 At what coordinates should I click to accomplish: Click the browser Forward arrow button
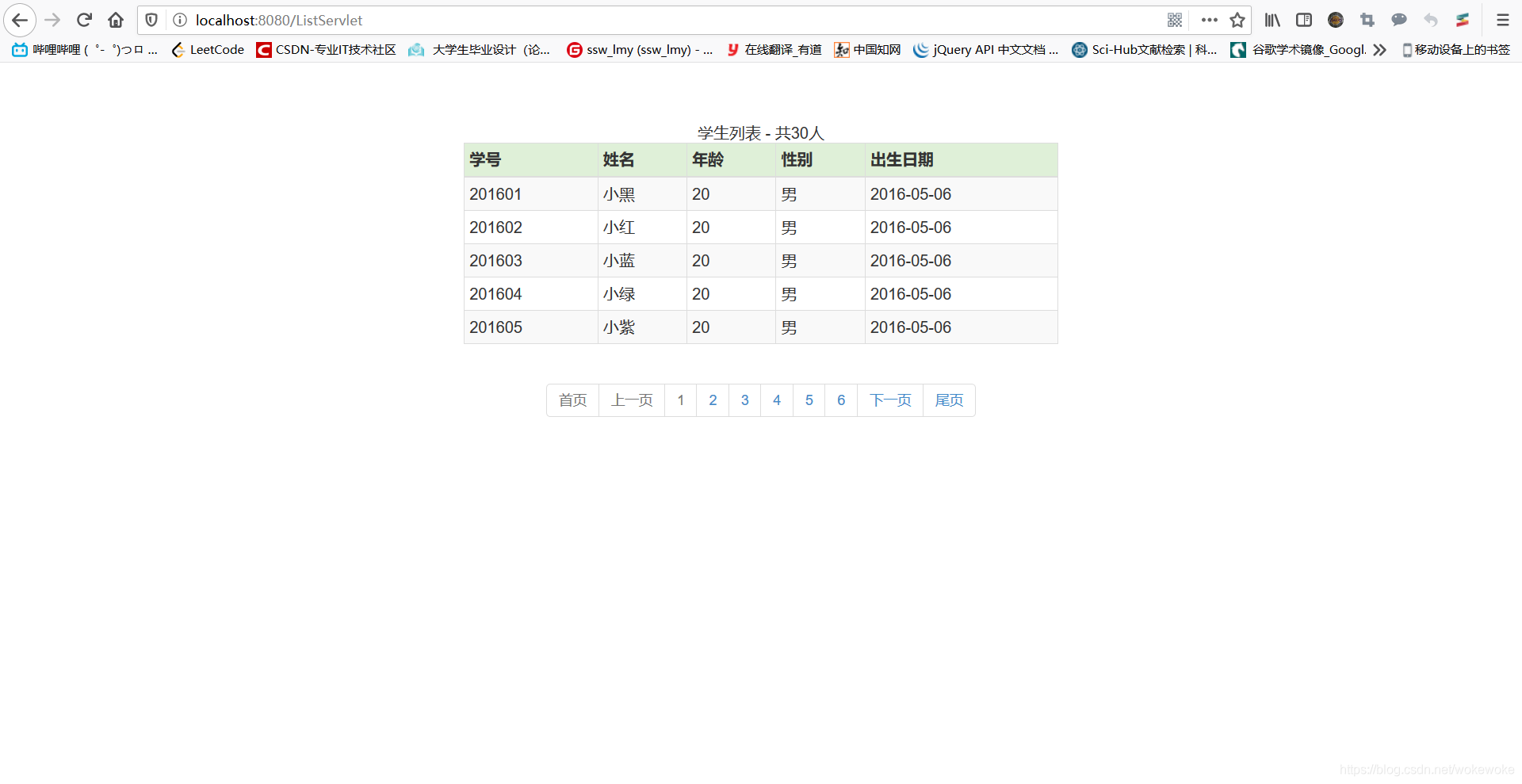click(x=52, y=20)
